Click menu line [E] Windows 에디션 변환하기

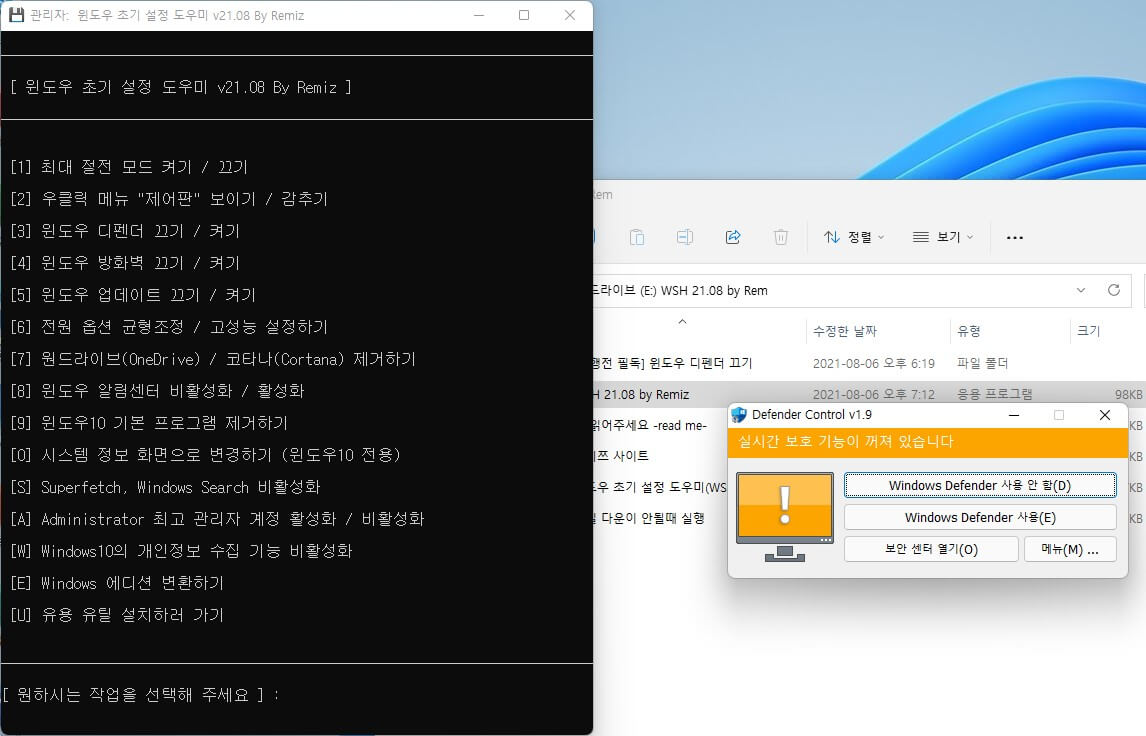117,583
